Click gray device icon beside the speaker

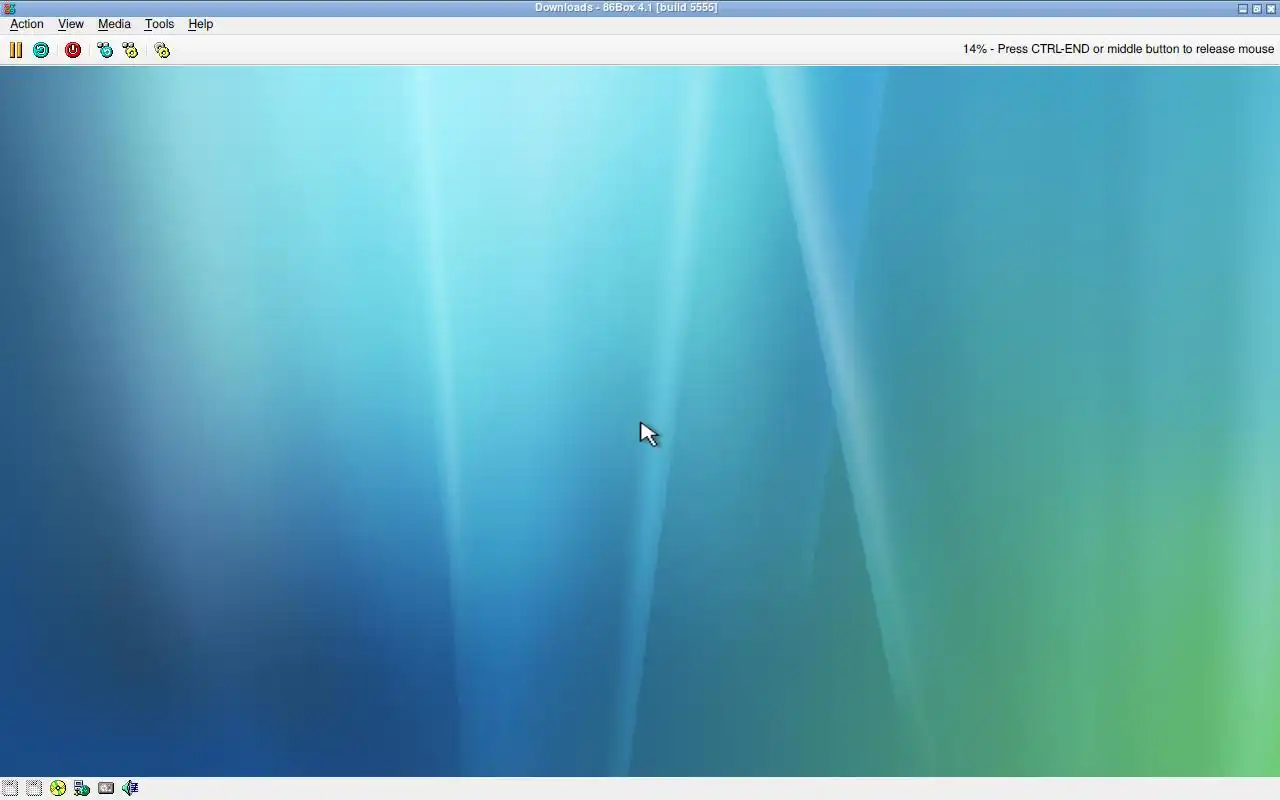[x=106, y=788]
